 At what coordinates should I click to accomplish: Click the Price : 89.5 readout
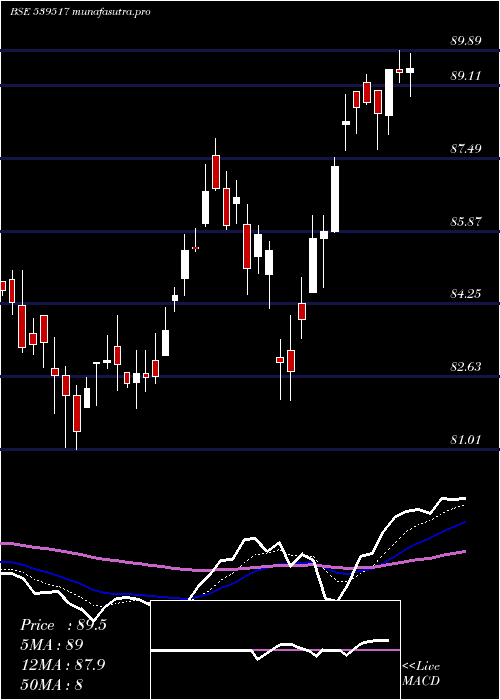pyautogui.click(x=63, y=625)
